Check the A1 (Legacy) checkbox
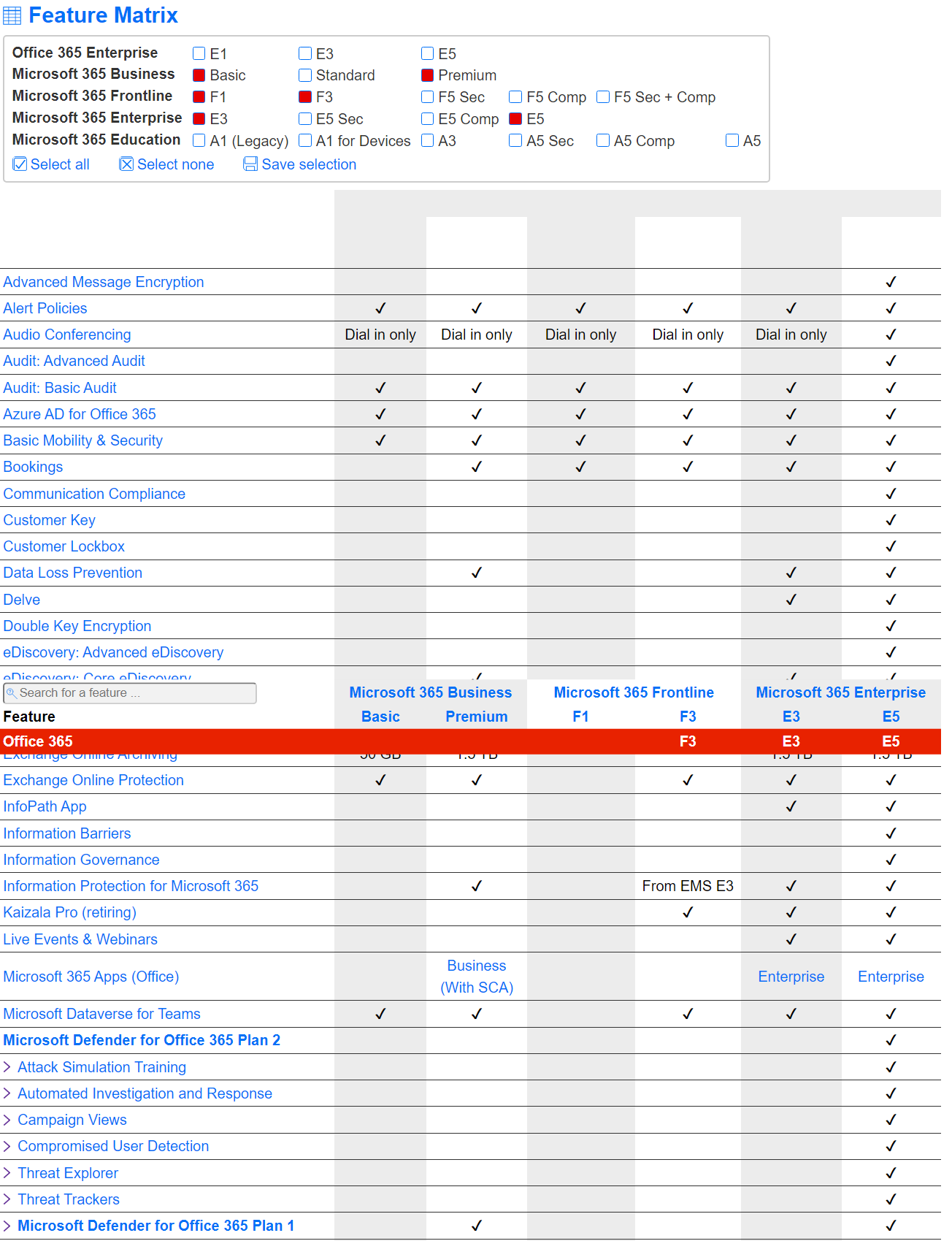Image resolution: width=952 pixels, height=1241 pixels. [x=199, y=140]
